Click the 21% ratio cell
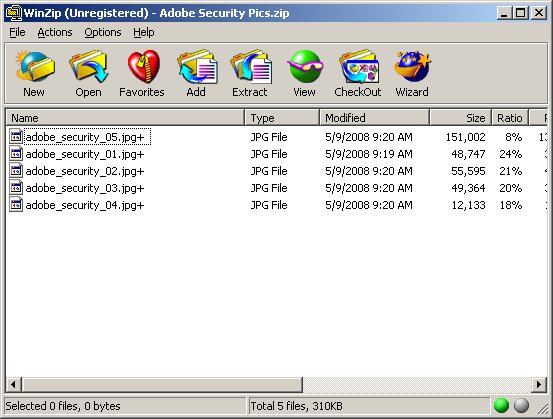This screenshot has width=553, height=419. [511, 171]
